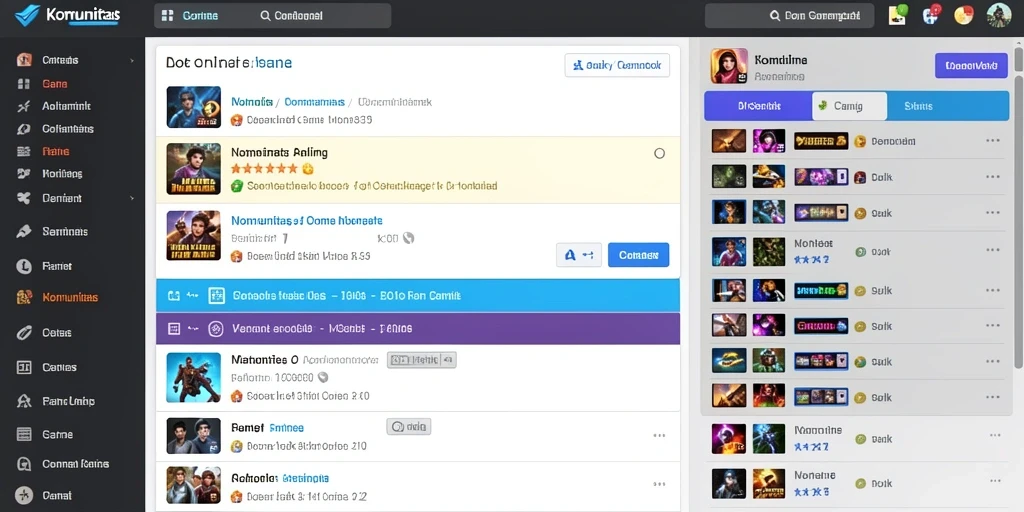
Task: Click the purple button in right panel header
Action: click(x=971, y=66)
